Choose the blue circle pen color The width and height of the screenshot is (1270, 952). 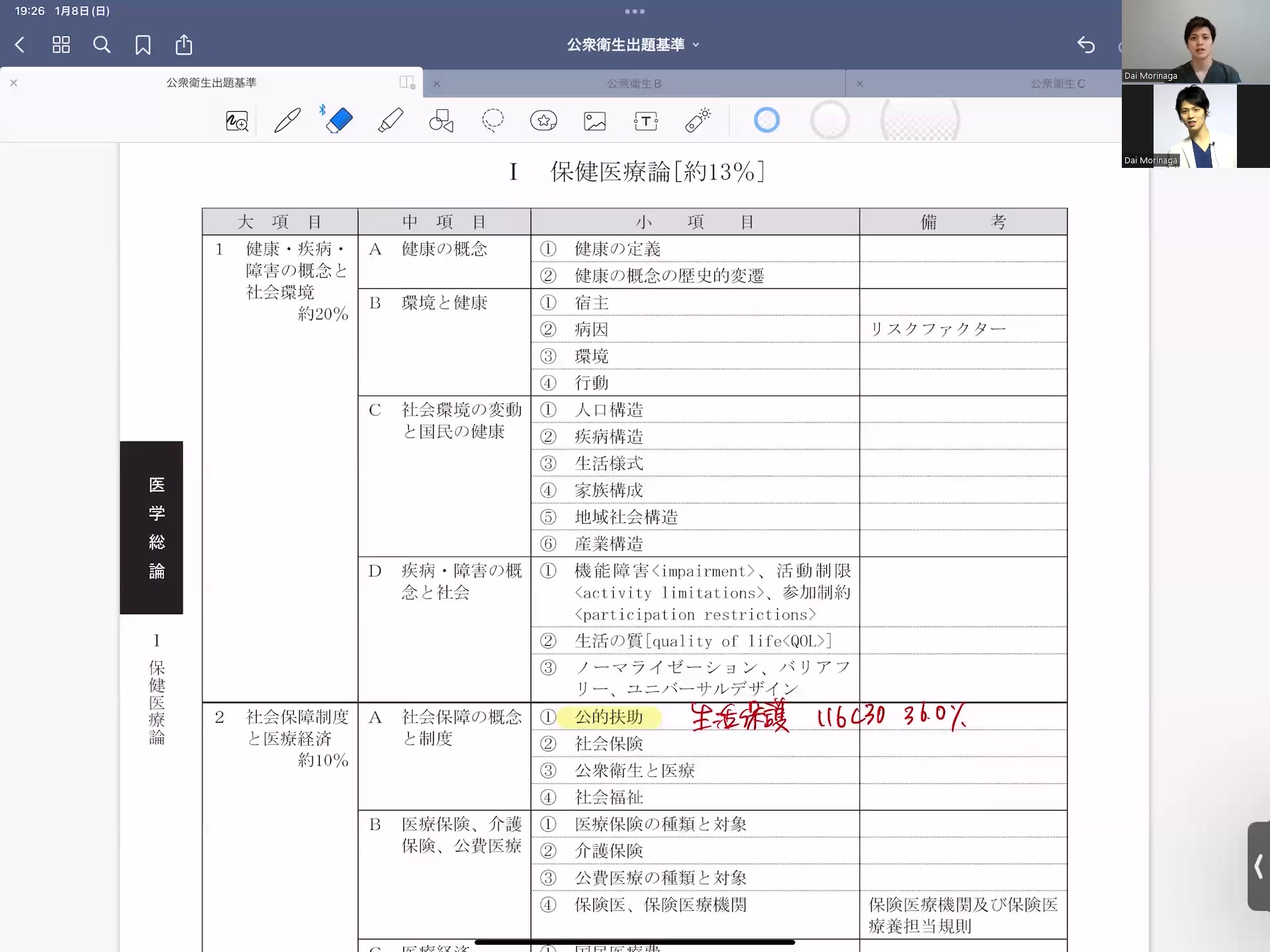point(767,120)
